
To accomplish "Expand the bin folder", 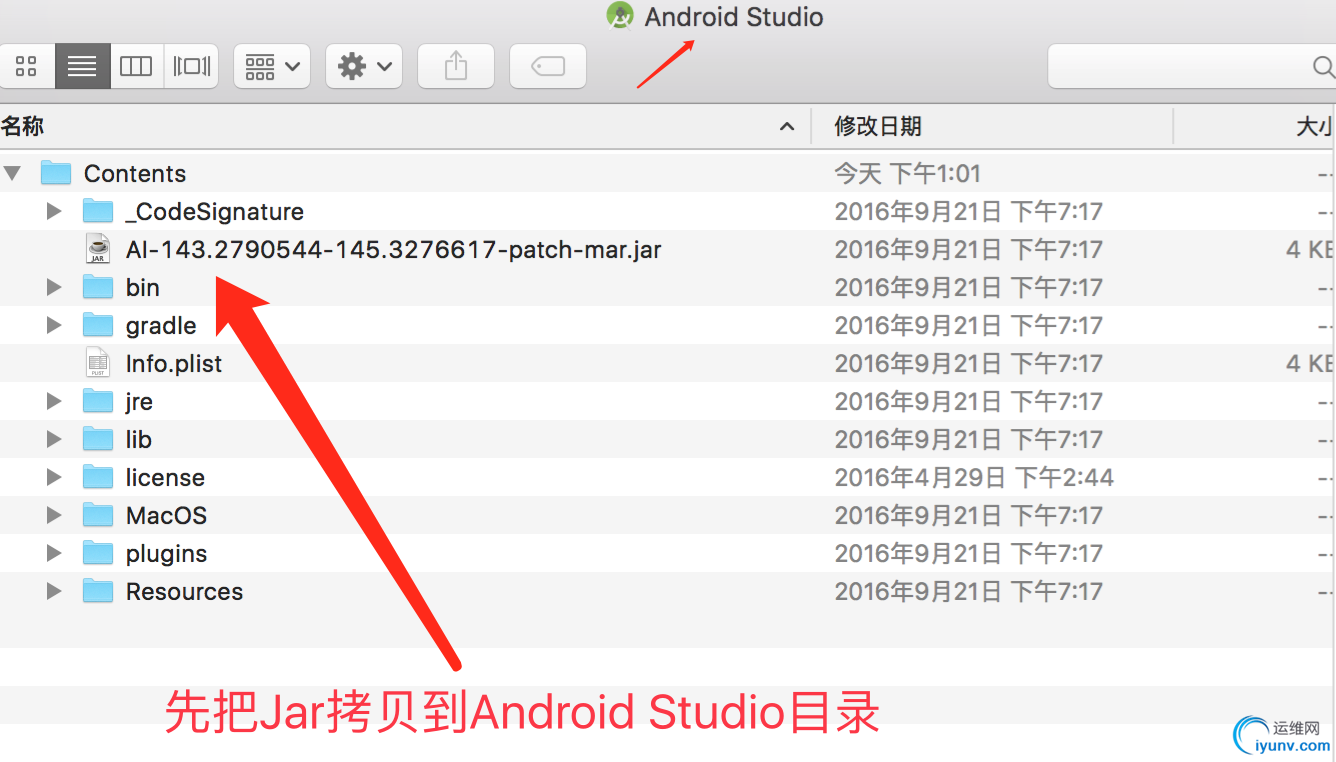I will pos(54,287).
